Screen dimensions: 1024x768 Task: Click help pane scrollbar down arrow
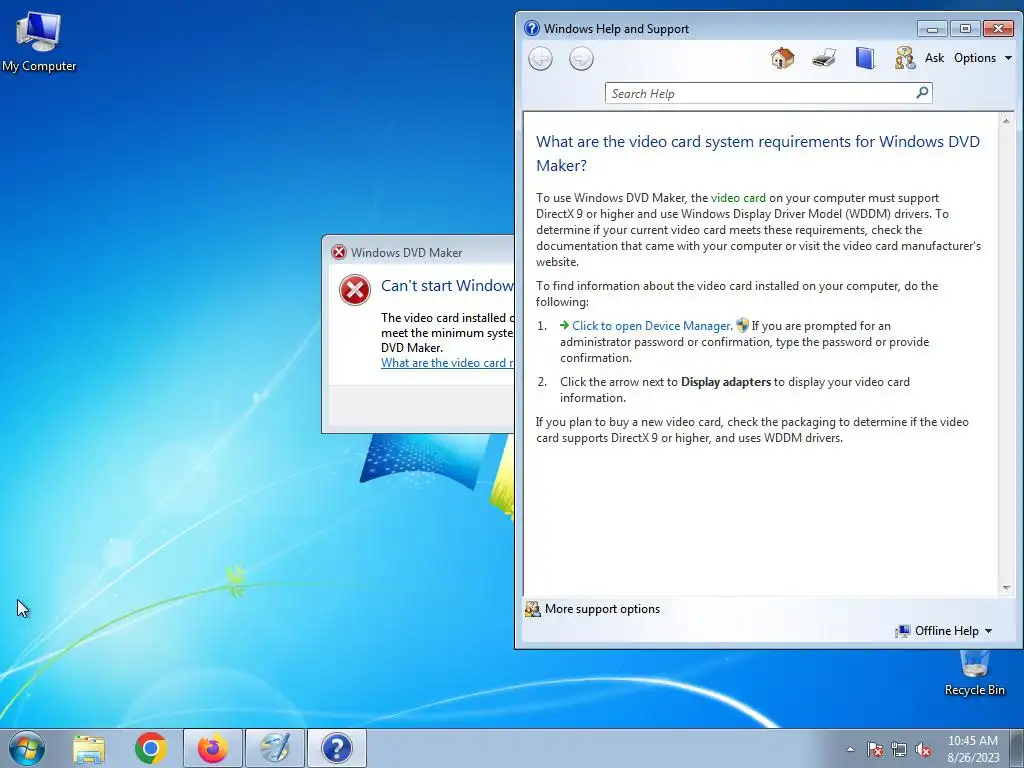[x=1006, y=588]
